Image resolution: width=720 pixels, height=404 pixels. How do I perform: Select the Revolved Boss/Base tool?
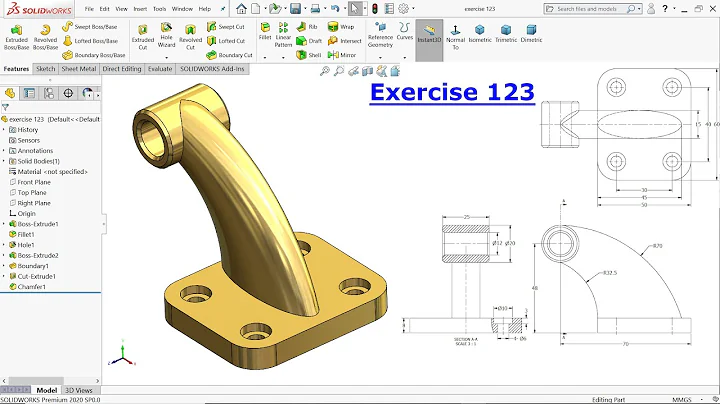click(45, 38)
